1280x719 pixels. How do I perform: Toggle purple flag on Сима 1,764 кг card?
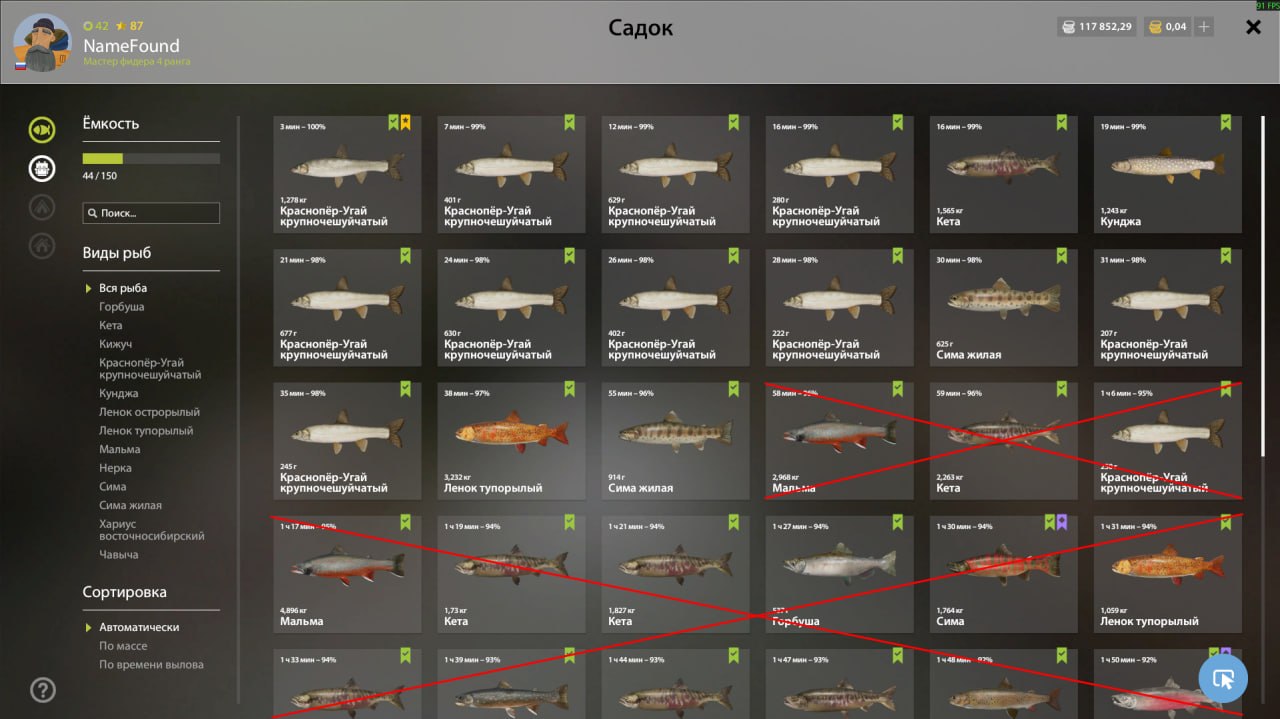tap(1062, 522)
